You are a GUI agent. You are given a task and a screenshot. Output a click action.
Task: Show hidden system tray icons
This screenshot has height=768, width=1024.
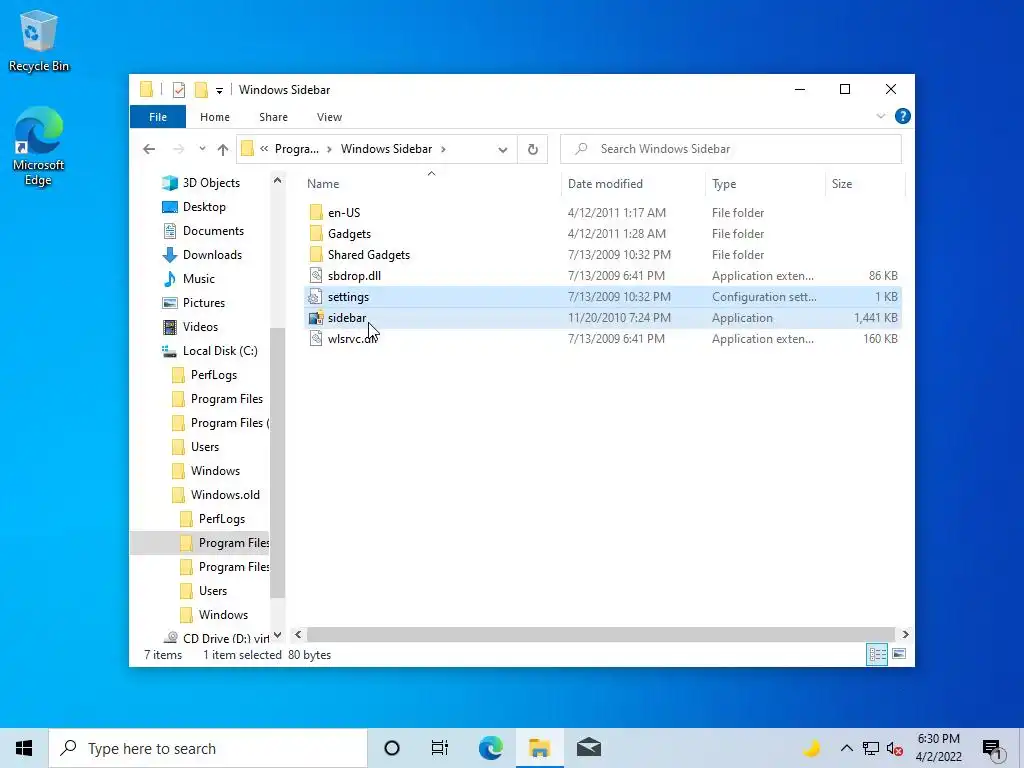tap(846, 748)
